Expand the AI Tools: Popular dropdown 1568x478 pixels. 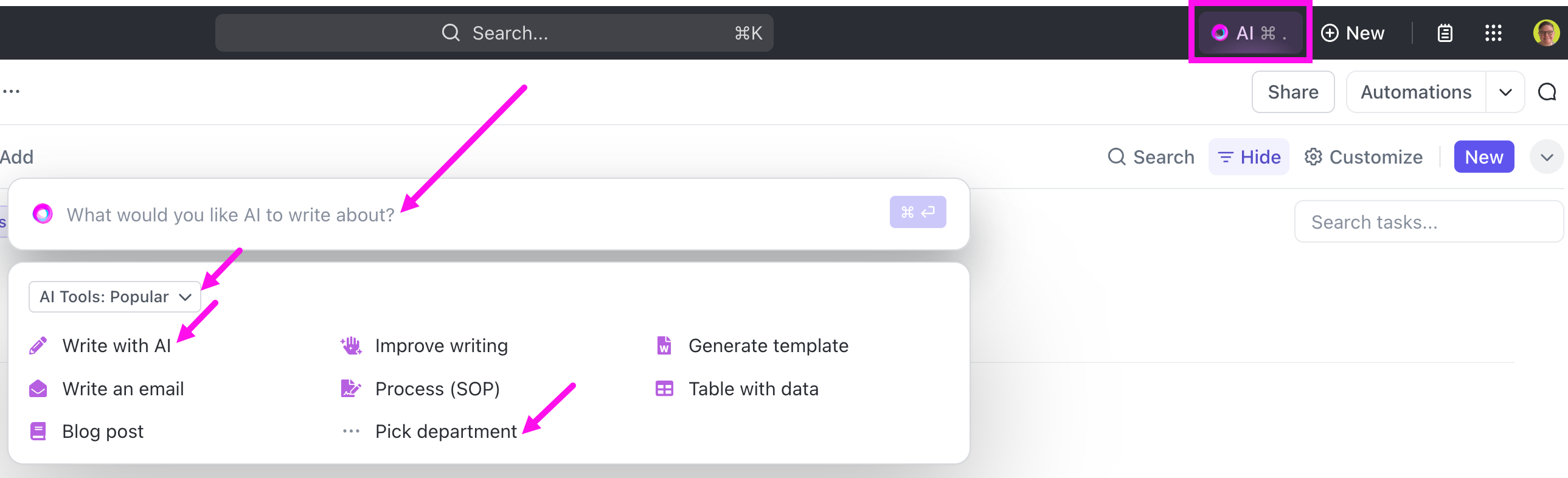114,297
